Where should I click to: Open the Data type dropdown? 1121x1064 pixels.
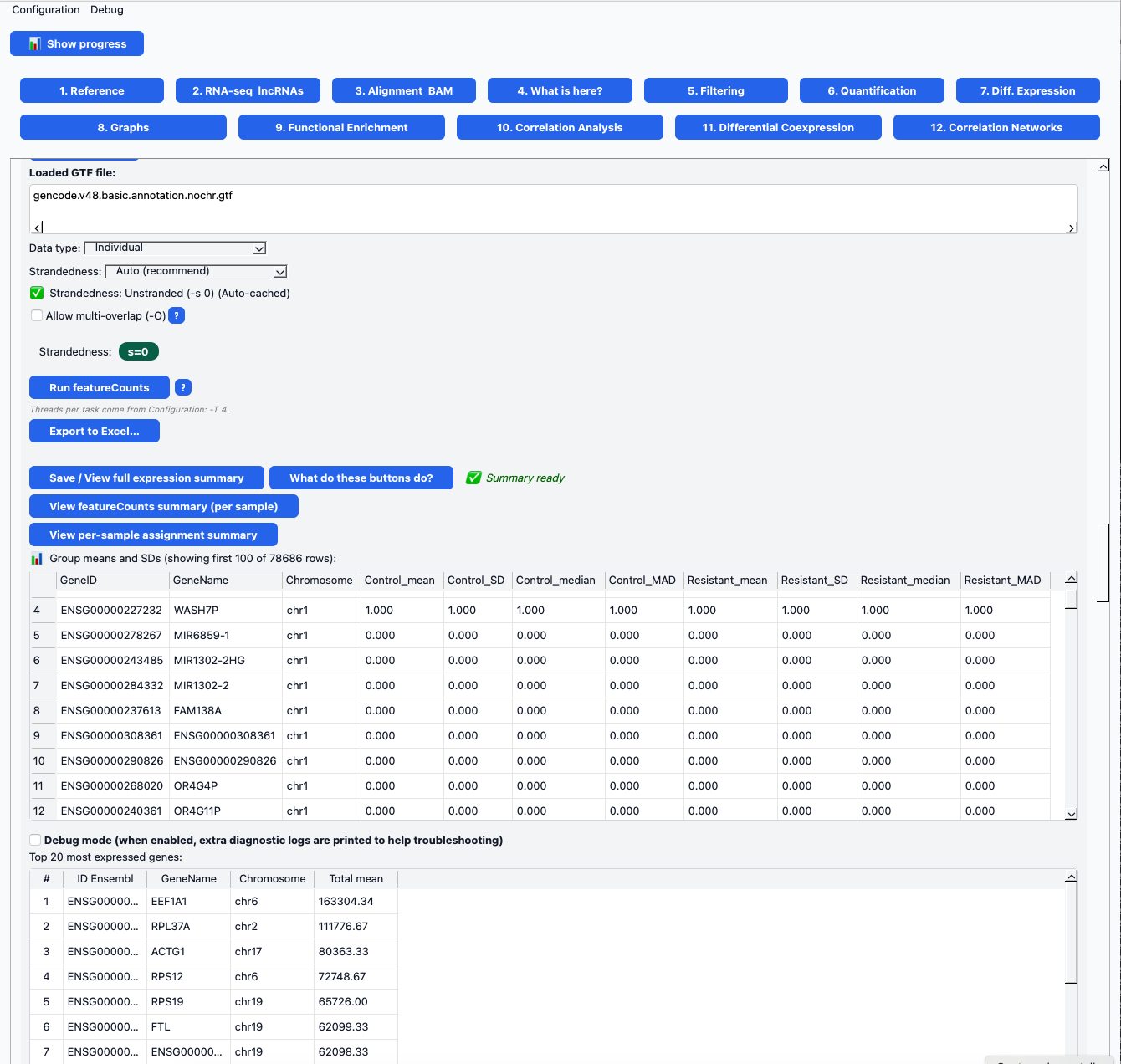coord(176,248)
